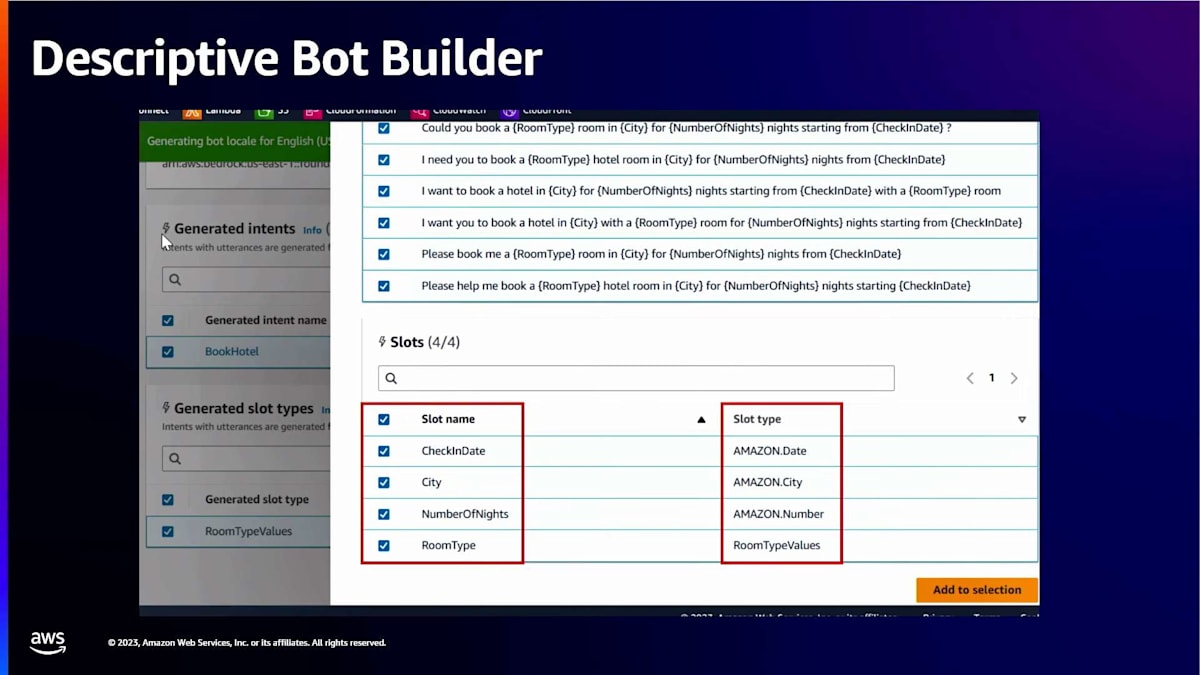
Task: Sort by the Slot type column arrow
Action: [x=1021, y=420]
